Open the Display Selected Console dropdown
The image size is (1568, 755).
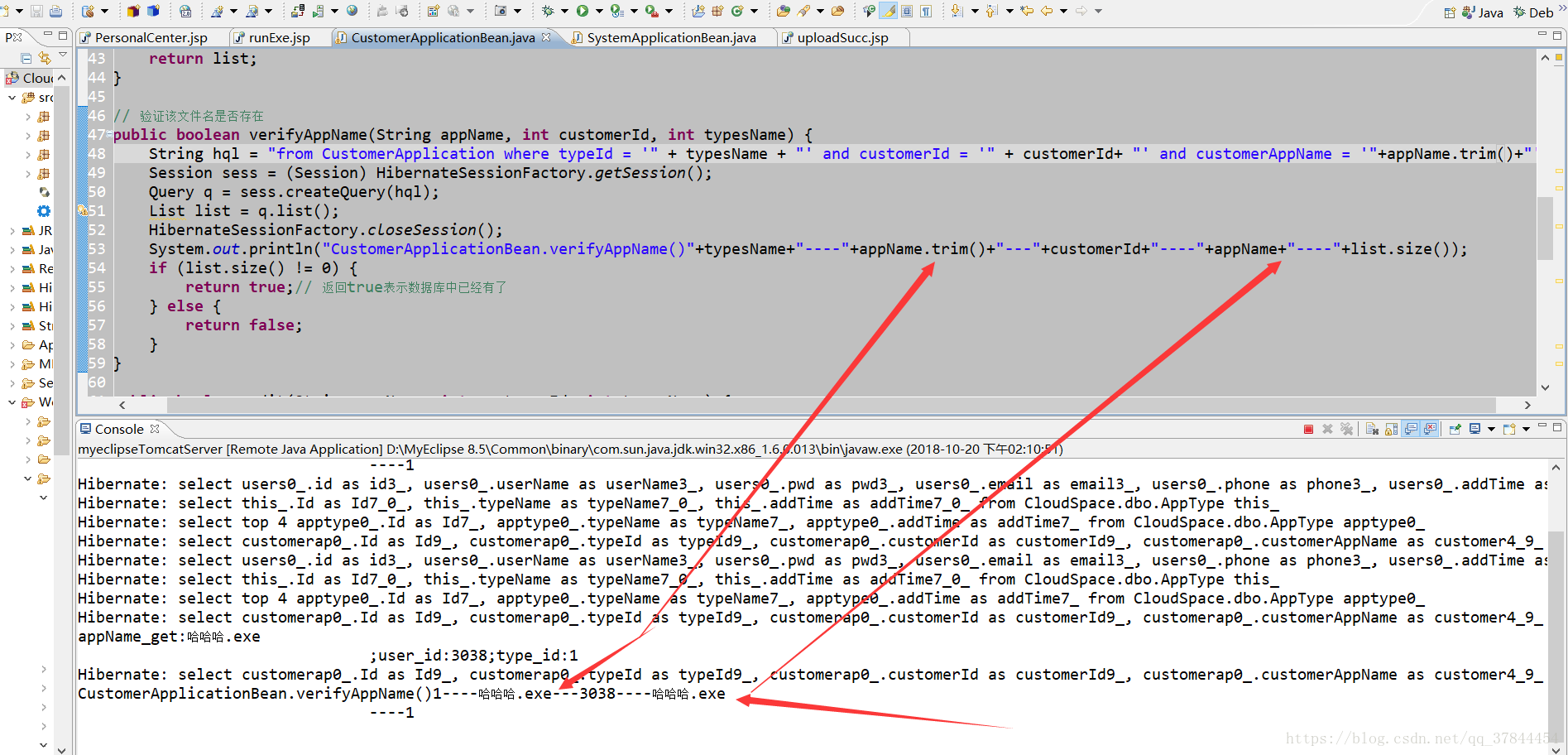pos(1491,429)
